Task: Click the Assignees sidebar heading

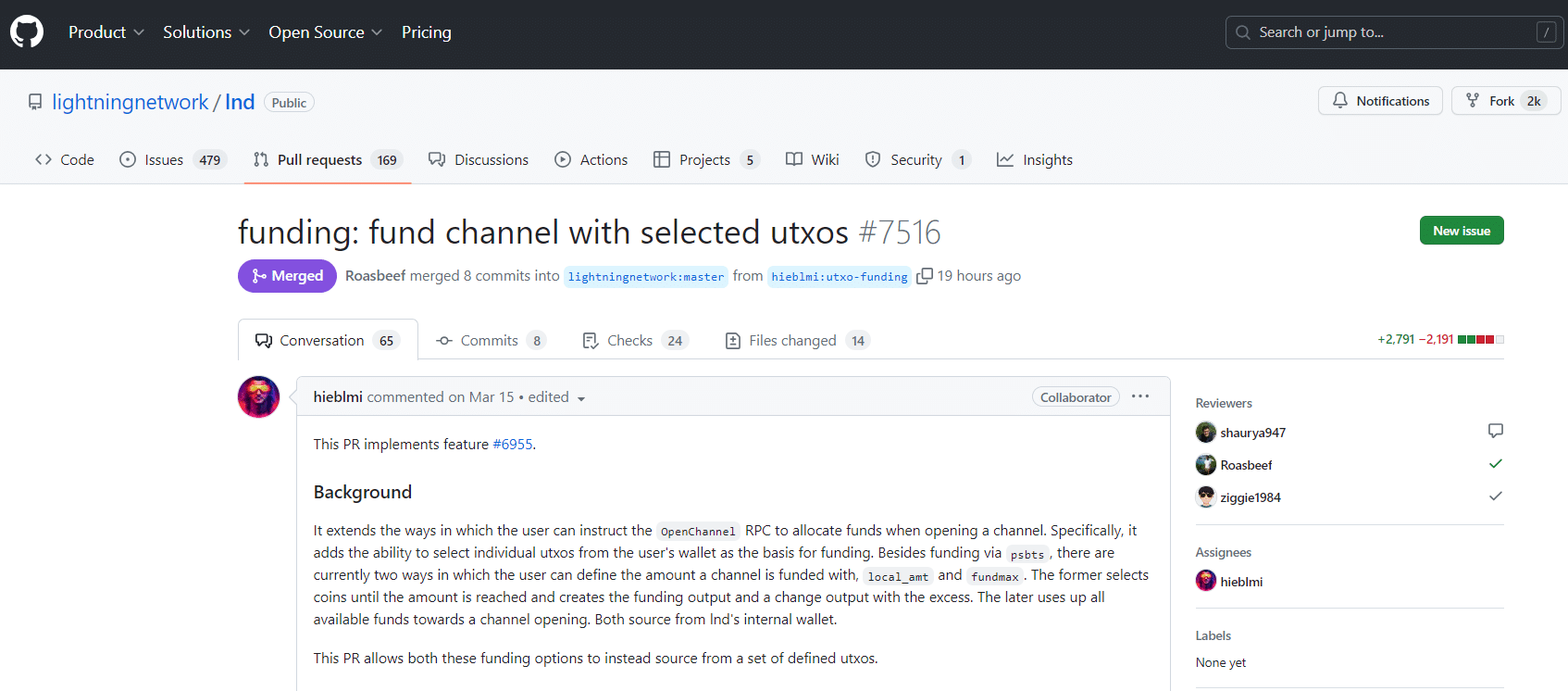Action: pos(1224,552)
